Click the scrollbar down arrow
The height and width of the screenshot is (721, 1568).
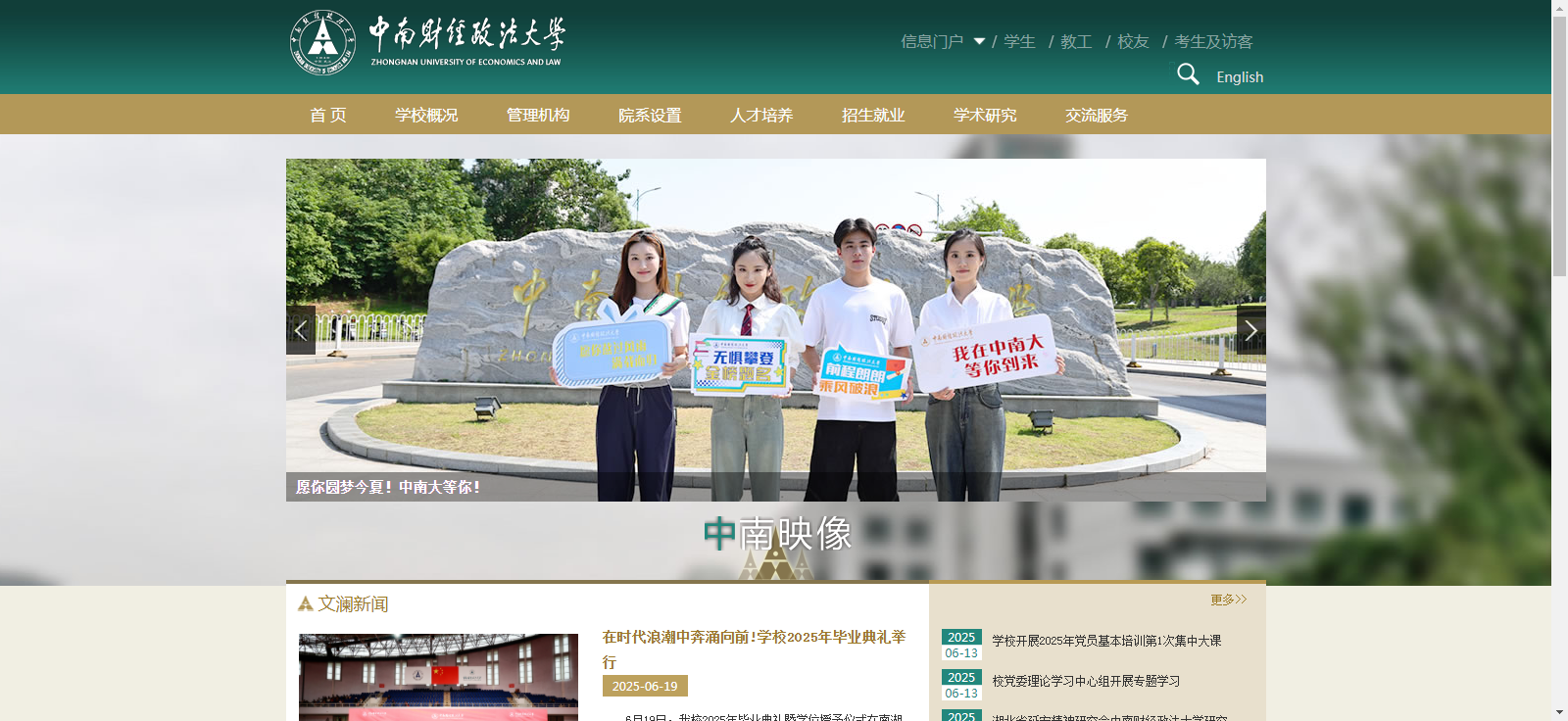tap(1559, 712)
